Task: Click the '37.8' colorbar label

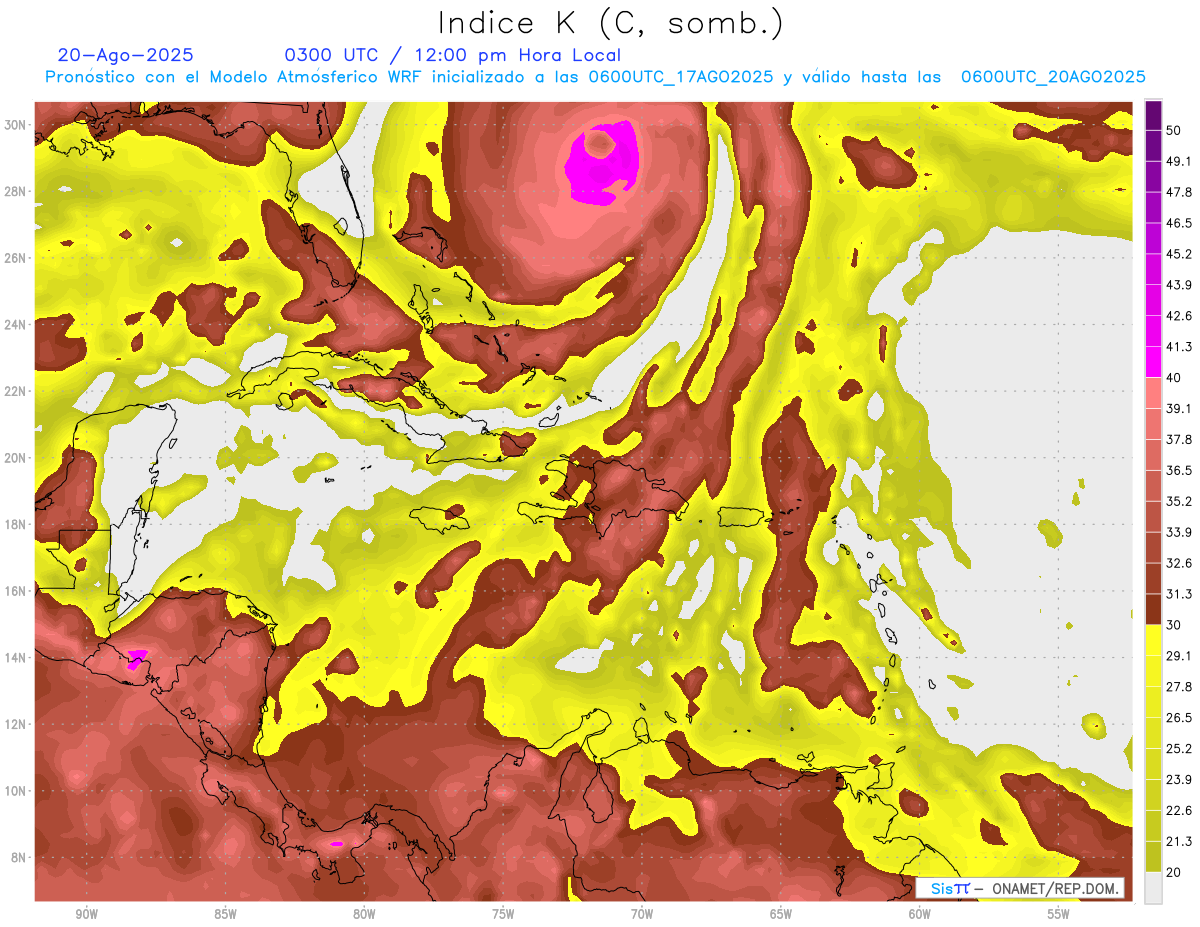Action: point(1178,439)
